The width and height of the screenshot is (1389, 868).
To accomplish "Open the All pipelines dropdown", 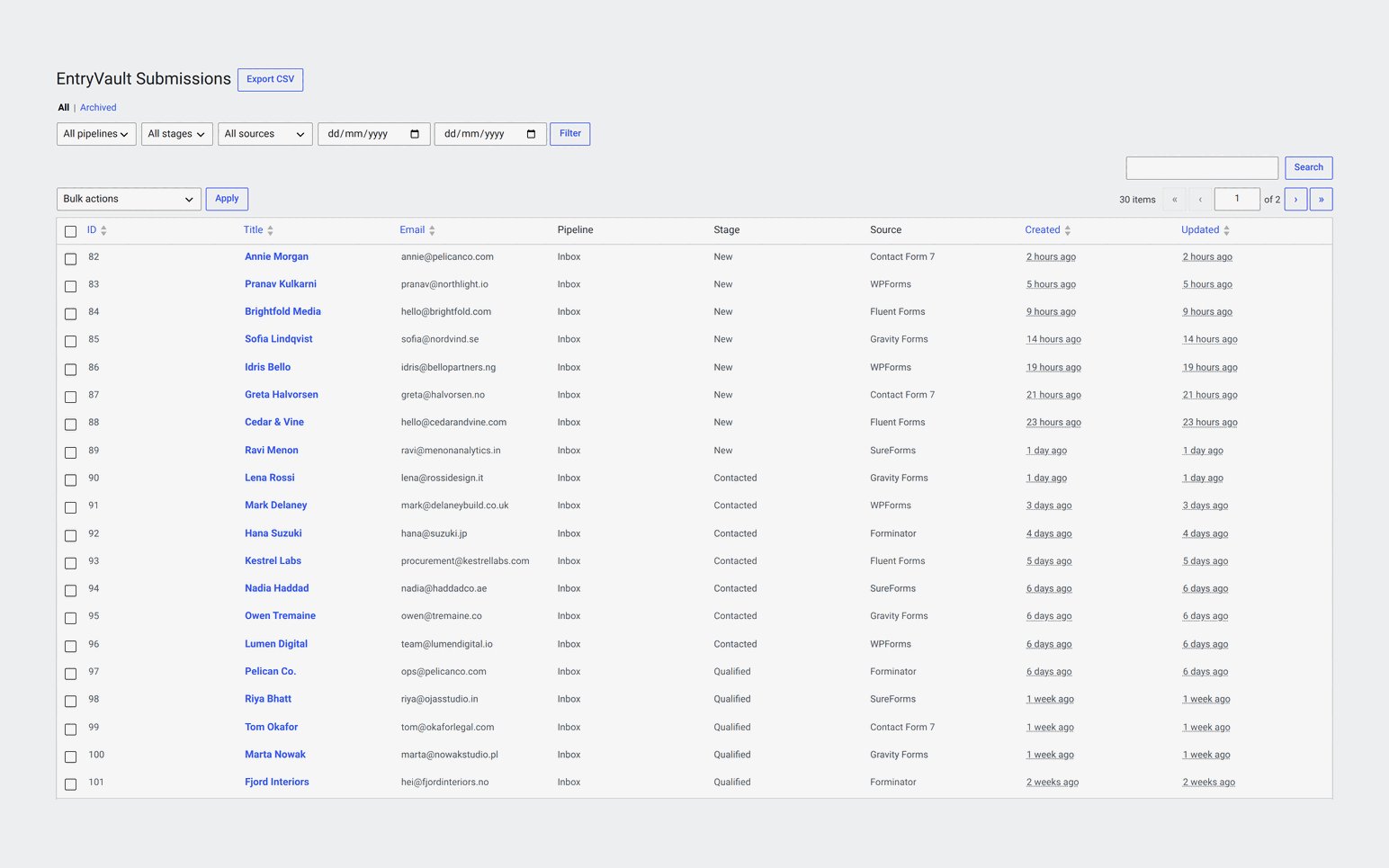I will click(96, 134).
